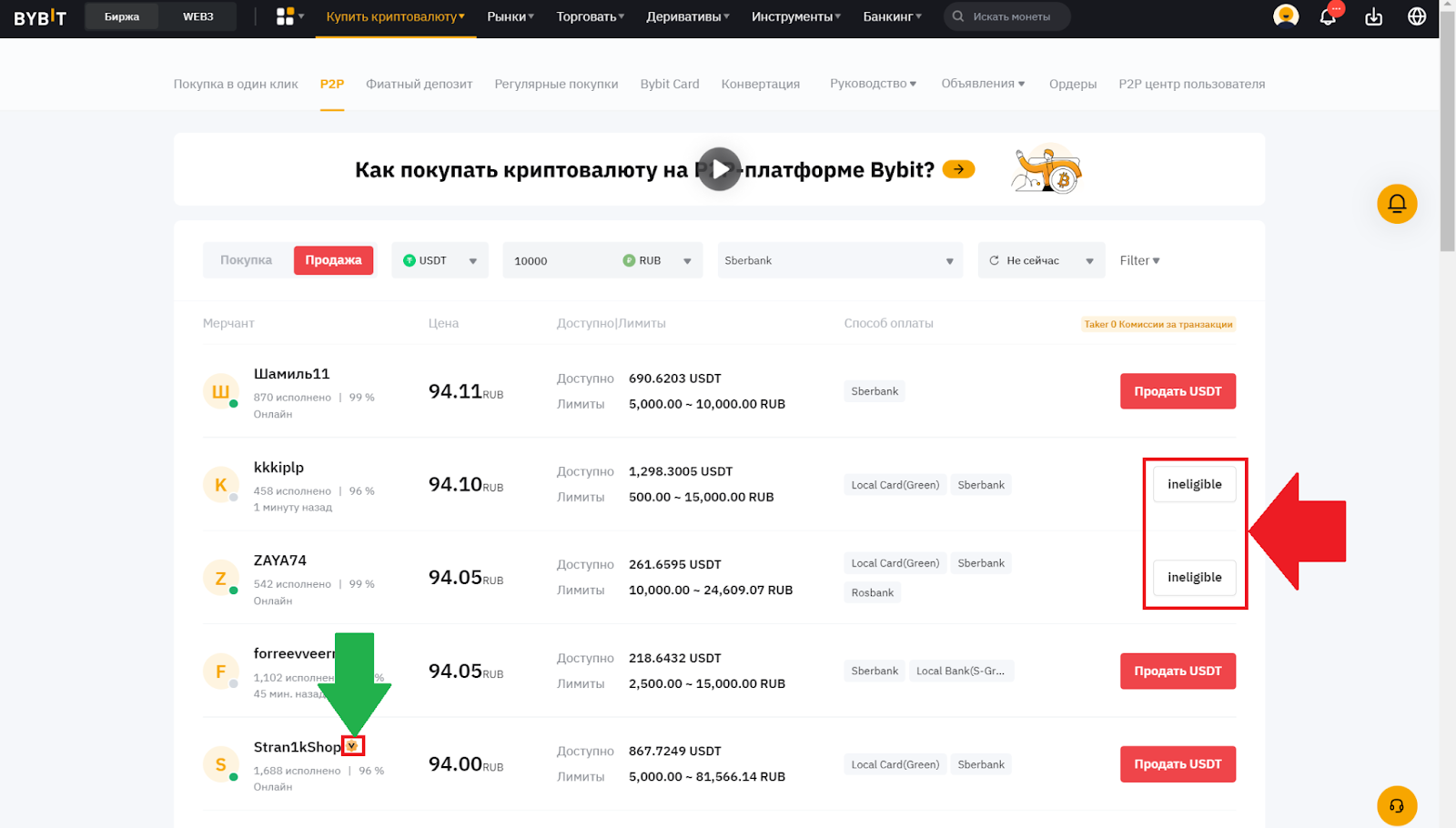Open the language globe icon
This screenshot has height=828, width=1456.
(x=1417, y=16)
